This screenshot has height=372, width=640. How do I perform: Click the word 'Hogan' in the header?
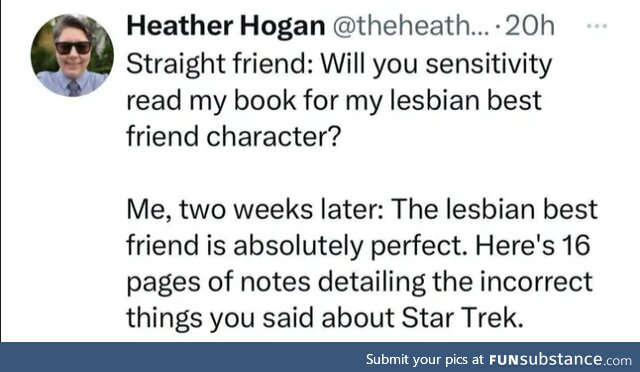pos(282,27)
